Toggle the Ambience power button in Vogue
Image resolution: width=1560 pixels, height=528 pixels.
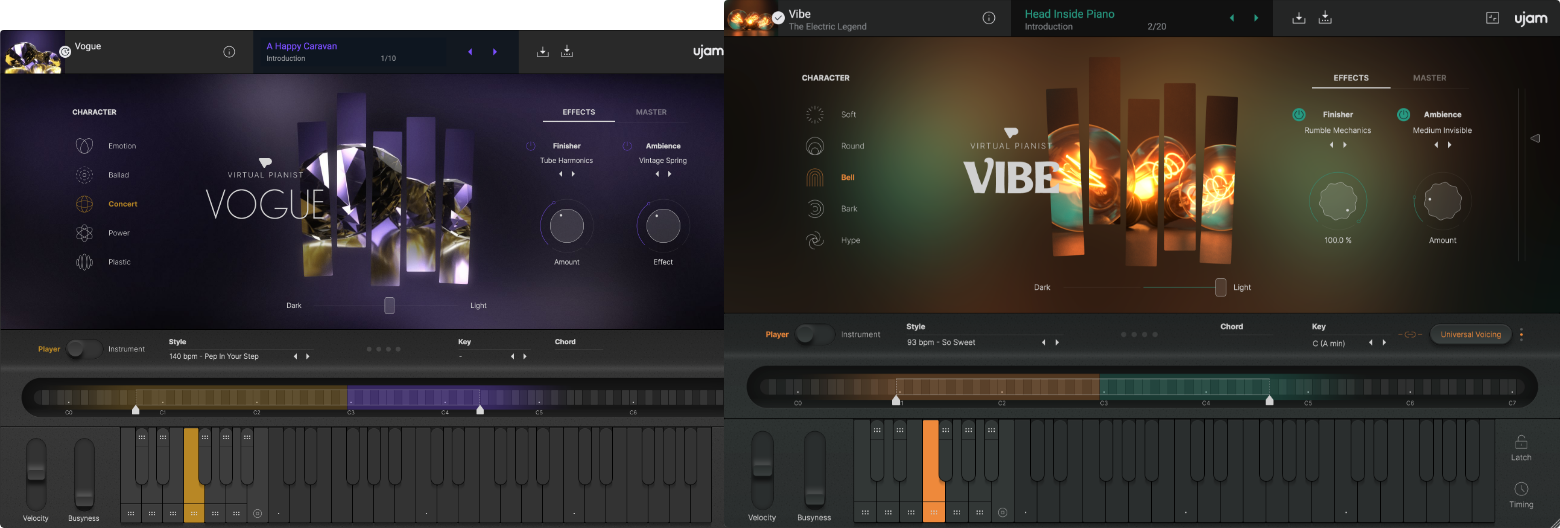pos(626,146)
